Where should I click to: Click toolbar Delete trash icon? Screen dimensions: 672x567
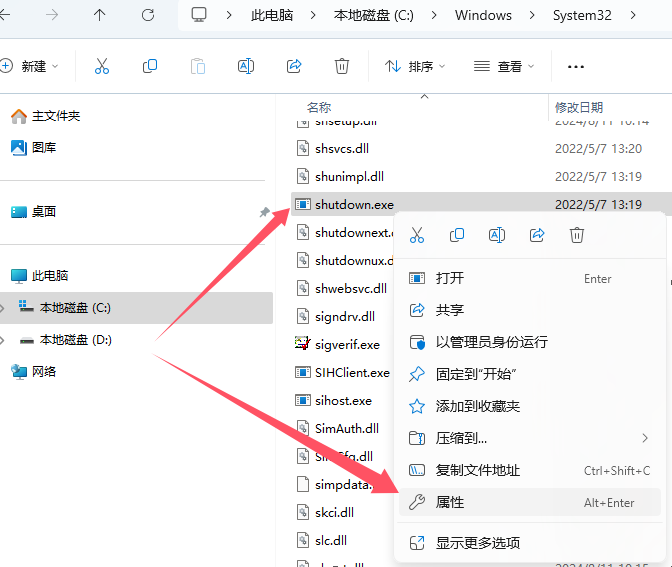(x=342, y=66)
